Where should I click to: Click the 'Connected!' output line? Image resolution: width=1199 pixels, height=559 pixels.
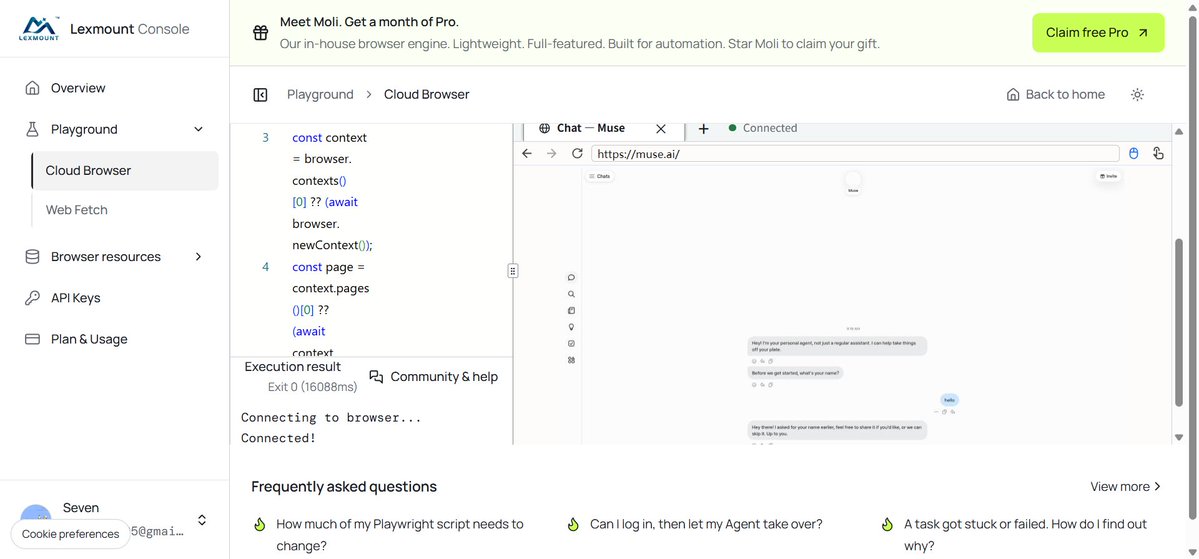pos(278,438)
